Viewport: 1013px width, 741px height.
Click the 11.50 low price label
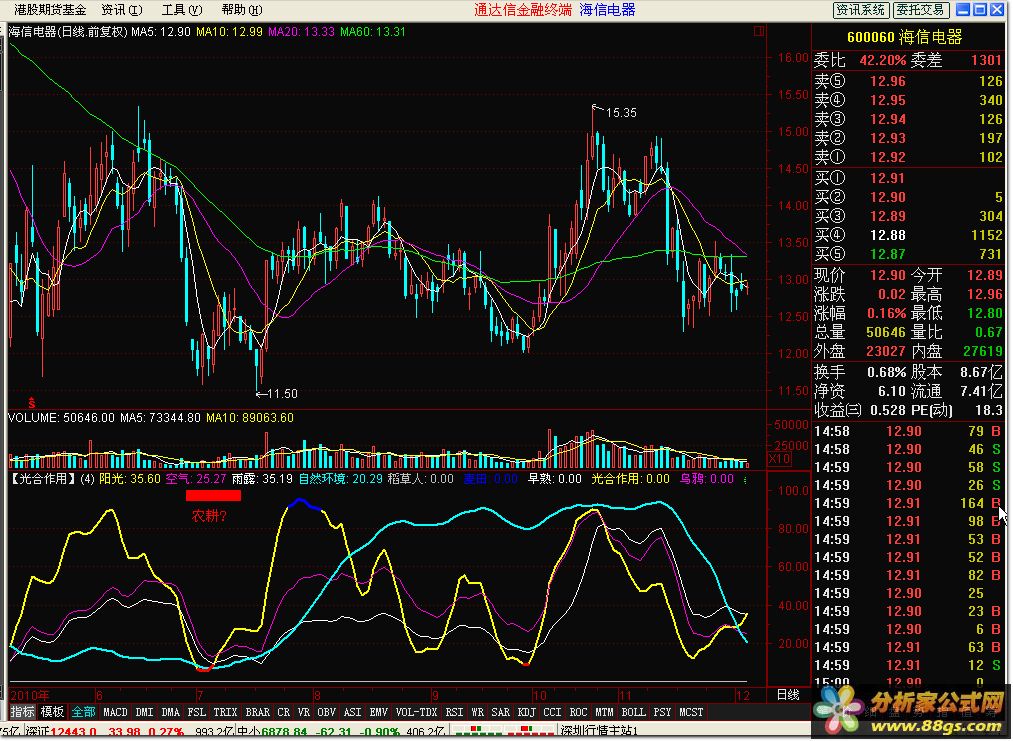coord(282,393)
